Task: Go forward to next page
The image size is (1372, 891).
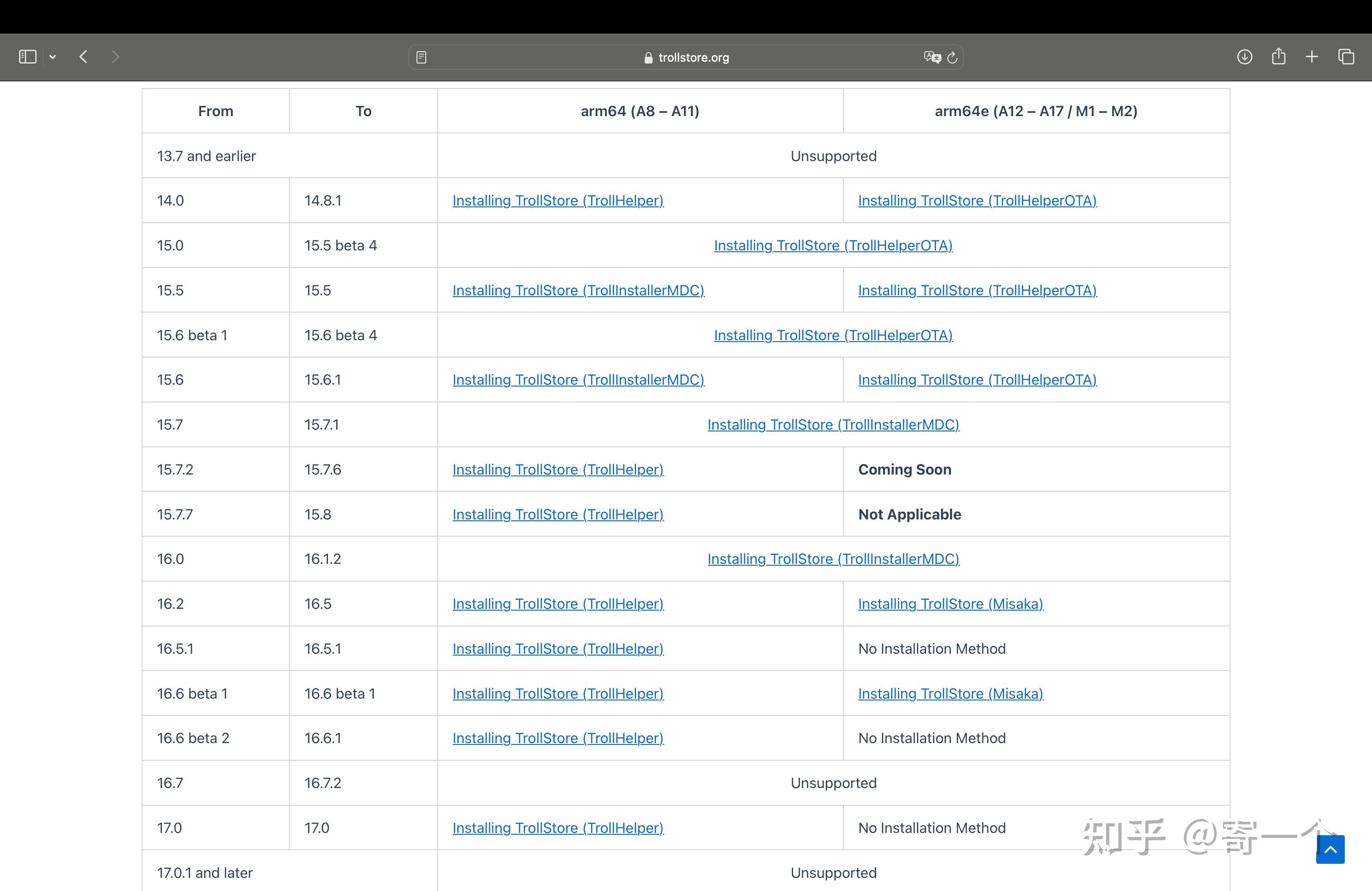Action: 115,56
